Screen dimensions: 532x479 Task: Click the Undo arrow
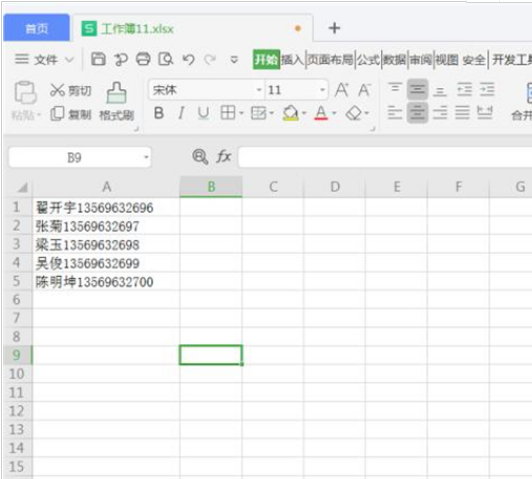pyautogui.click(x=188, y=60)
